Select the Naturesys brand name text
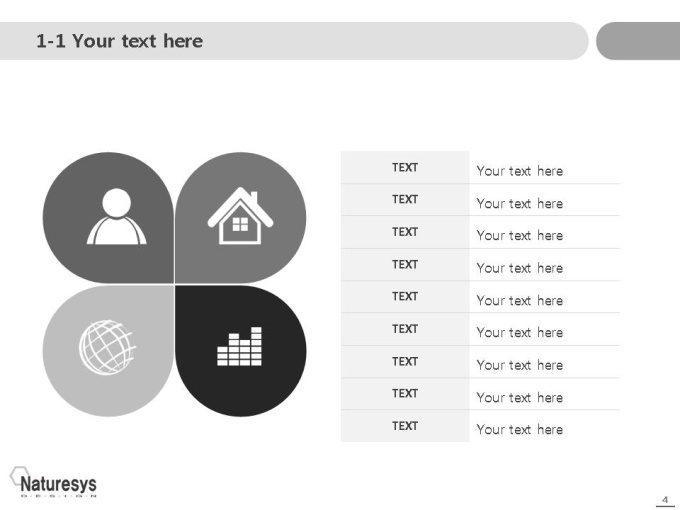The height and width of the screenshot is (510, 680). 59,484
